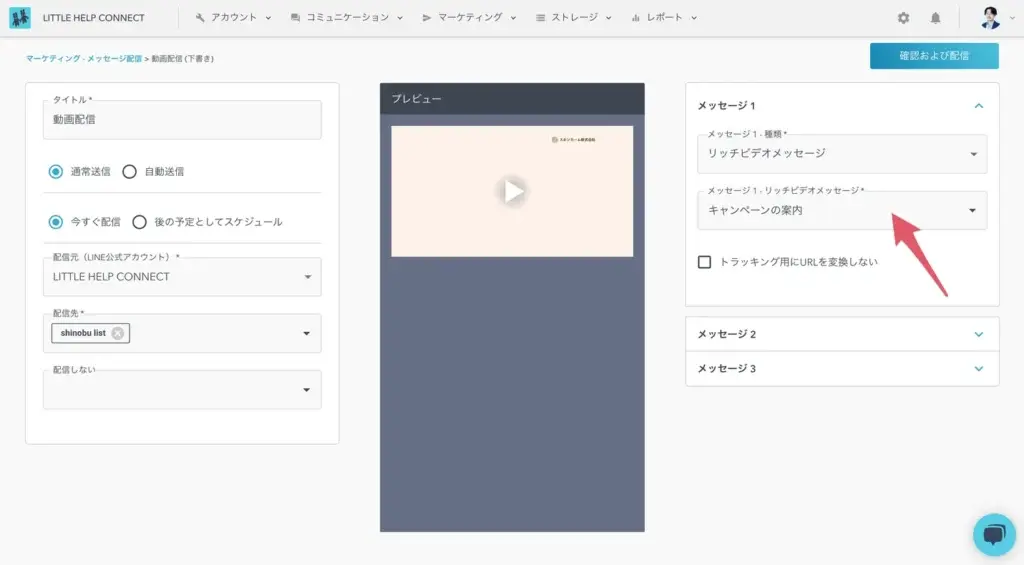1024x565 pixels.
Task: Follow the マーケティング - メッセージ配信 breadcrumb link
Action: pyautogui.click(x=84, y=59)
